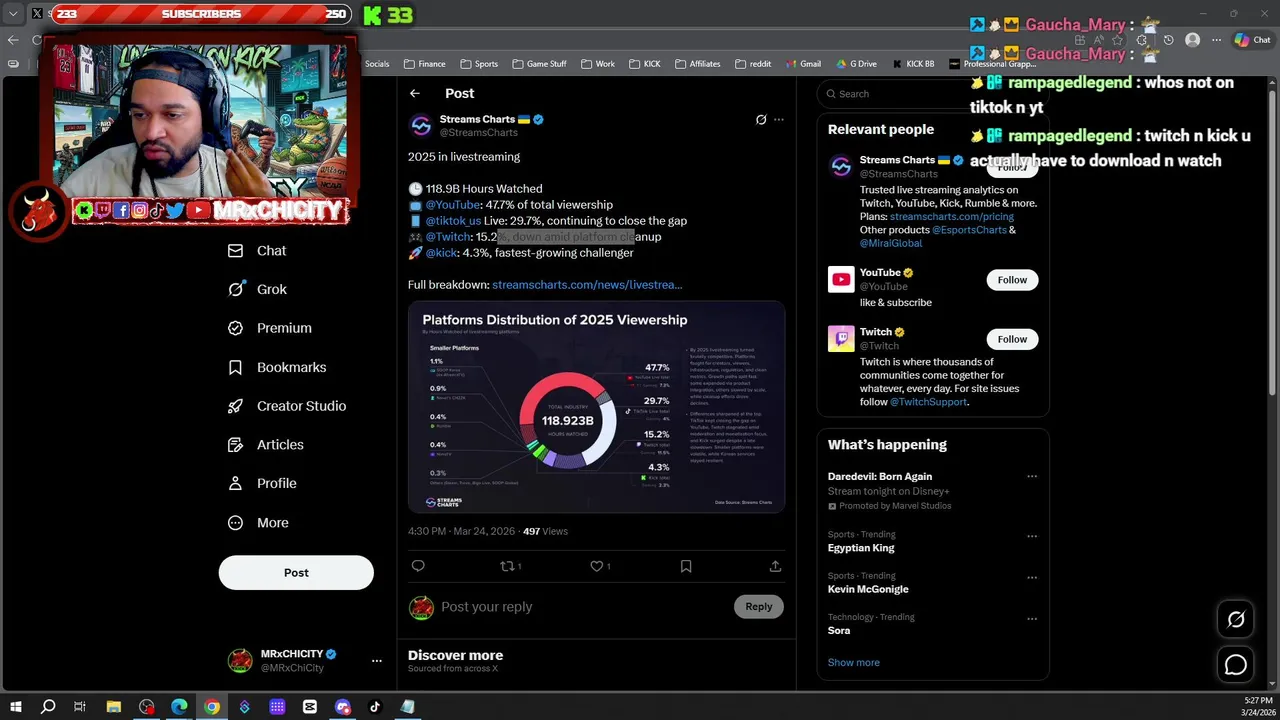Image resolution: width=1280 pixels, height=720 pixels.
Task: Open the floating Grok button at right
Action: 1236,619
